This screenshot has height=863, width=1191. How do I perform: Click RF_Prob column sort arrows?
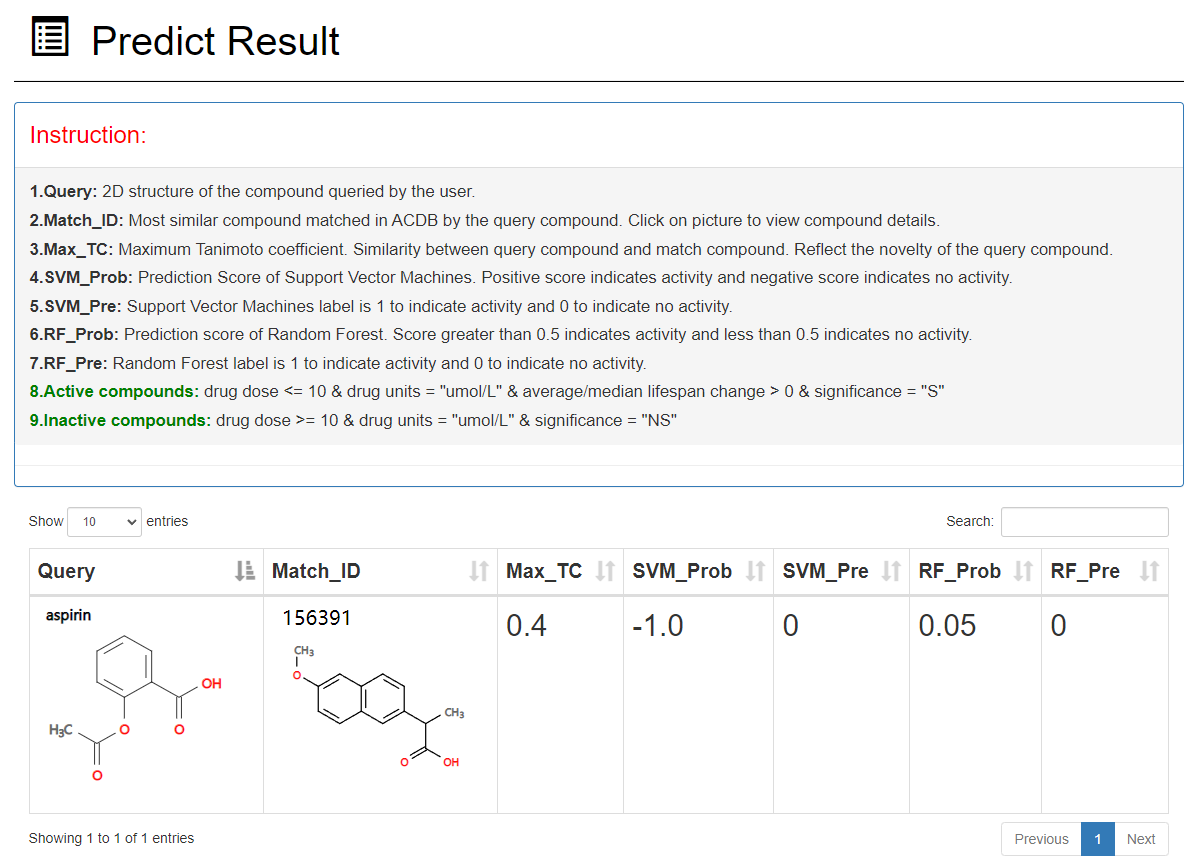[1023, 571]
